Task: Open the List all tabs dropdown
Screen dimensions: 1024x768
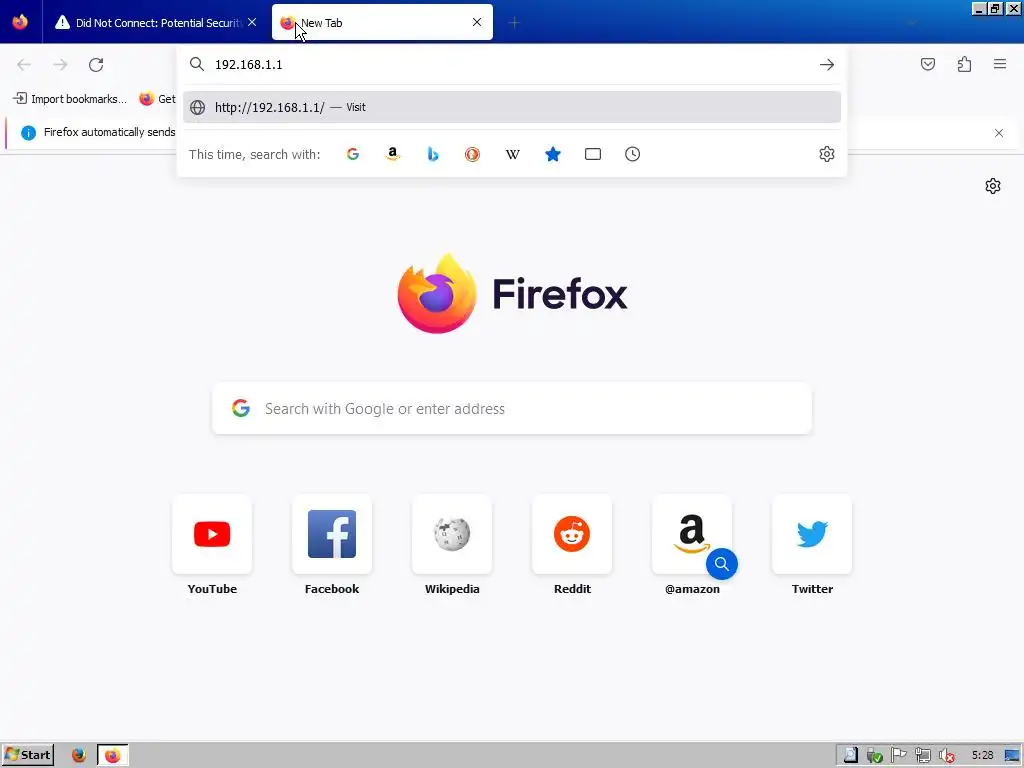Action: [911, 23]
